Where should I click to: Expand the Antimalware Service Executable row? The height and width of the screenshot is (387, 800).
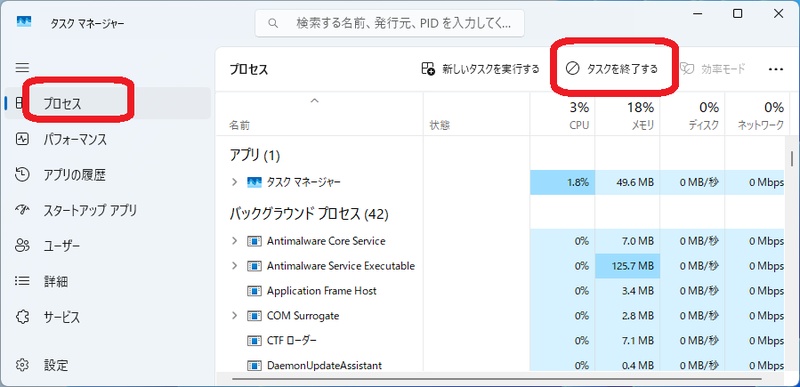coord(234,266)
